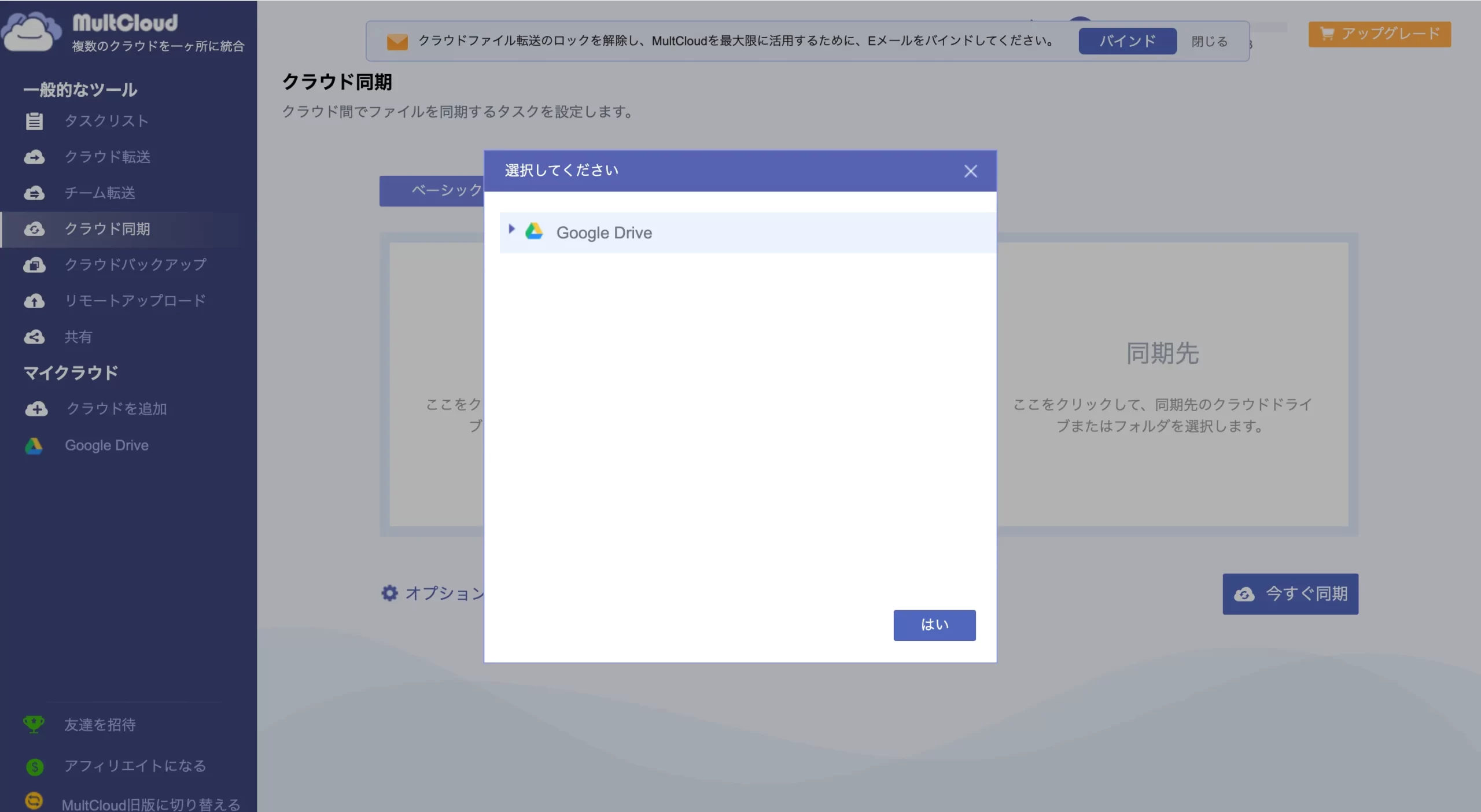Screen dimensions: 1481x812
Task: Click the Google Drive icon in dialog
Action: [x=534, y=231]
